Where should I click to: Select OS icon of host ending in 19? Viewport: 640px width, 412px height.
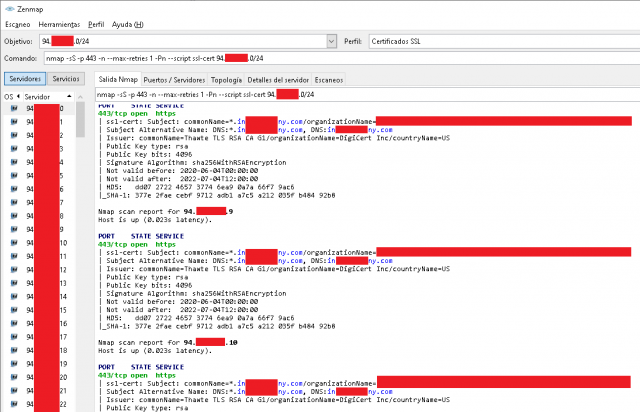[x=14, y=364]
